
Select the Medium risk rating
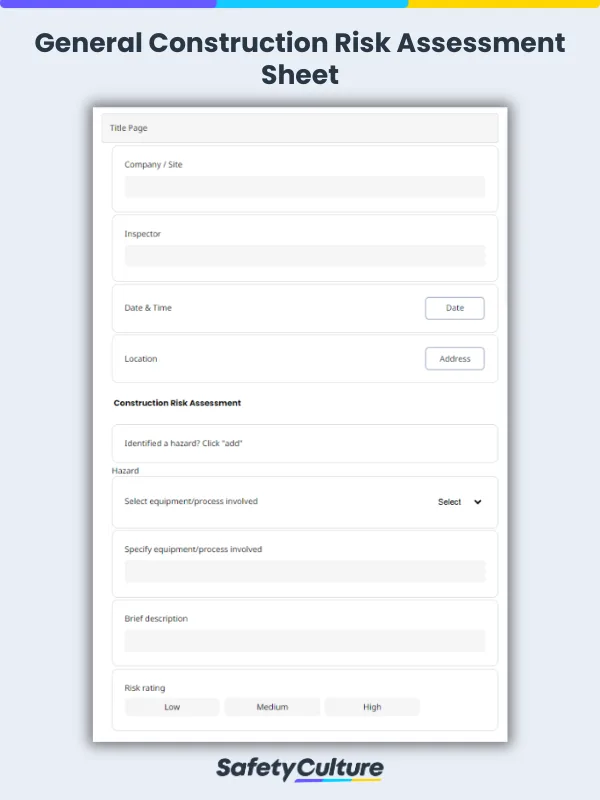tap(272, 707)
